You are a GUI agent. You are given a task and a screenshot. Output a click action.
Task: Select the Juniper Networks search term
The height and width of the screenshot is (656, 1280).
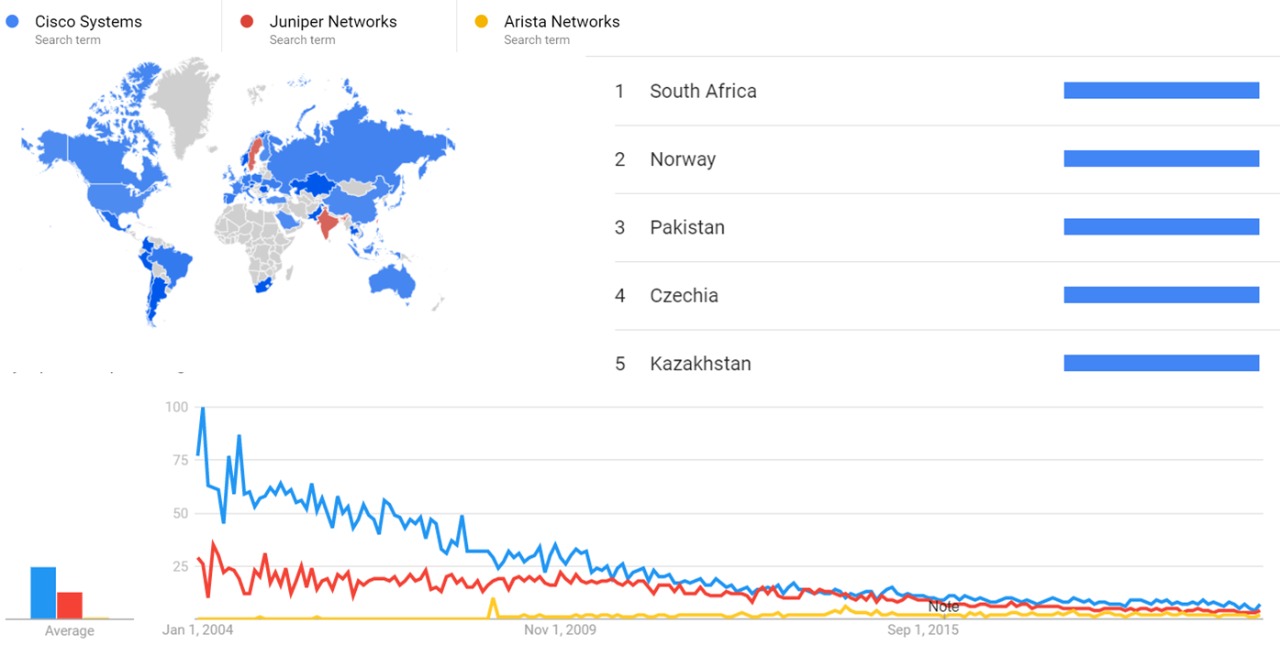click(x=332, y=22)
